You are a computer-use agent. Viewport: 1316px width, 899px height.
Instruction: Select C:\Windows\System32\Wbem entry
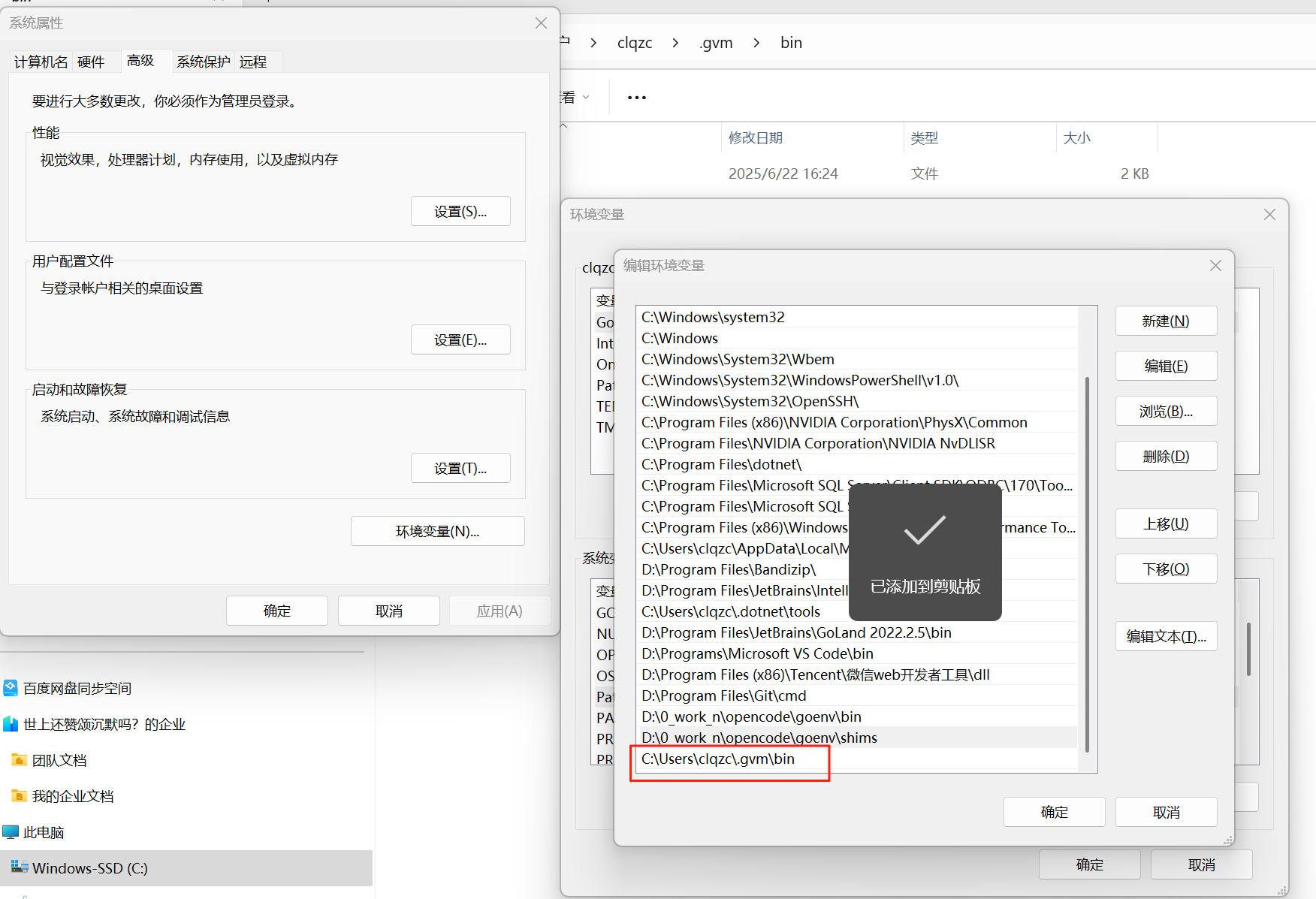[x=857, y=359]
